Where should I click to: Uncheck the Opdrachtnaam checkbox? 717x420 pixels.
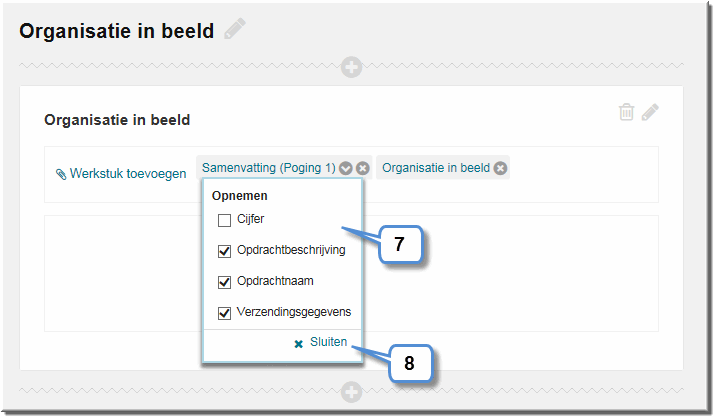(224, 282)
